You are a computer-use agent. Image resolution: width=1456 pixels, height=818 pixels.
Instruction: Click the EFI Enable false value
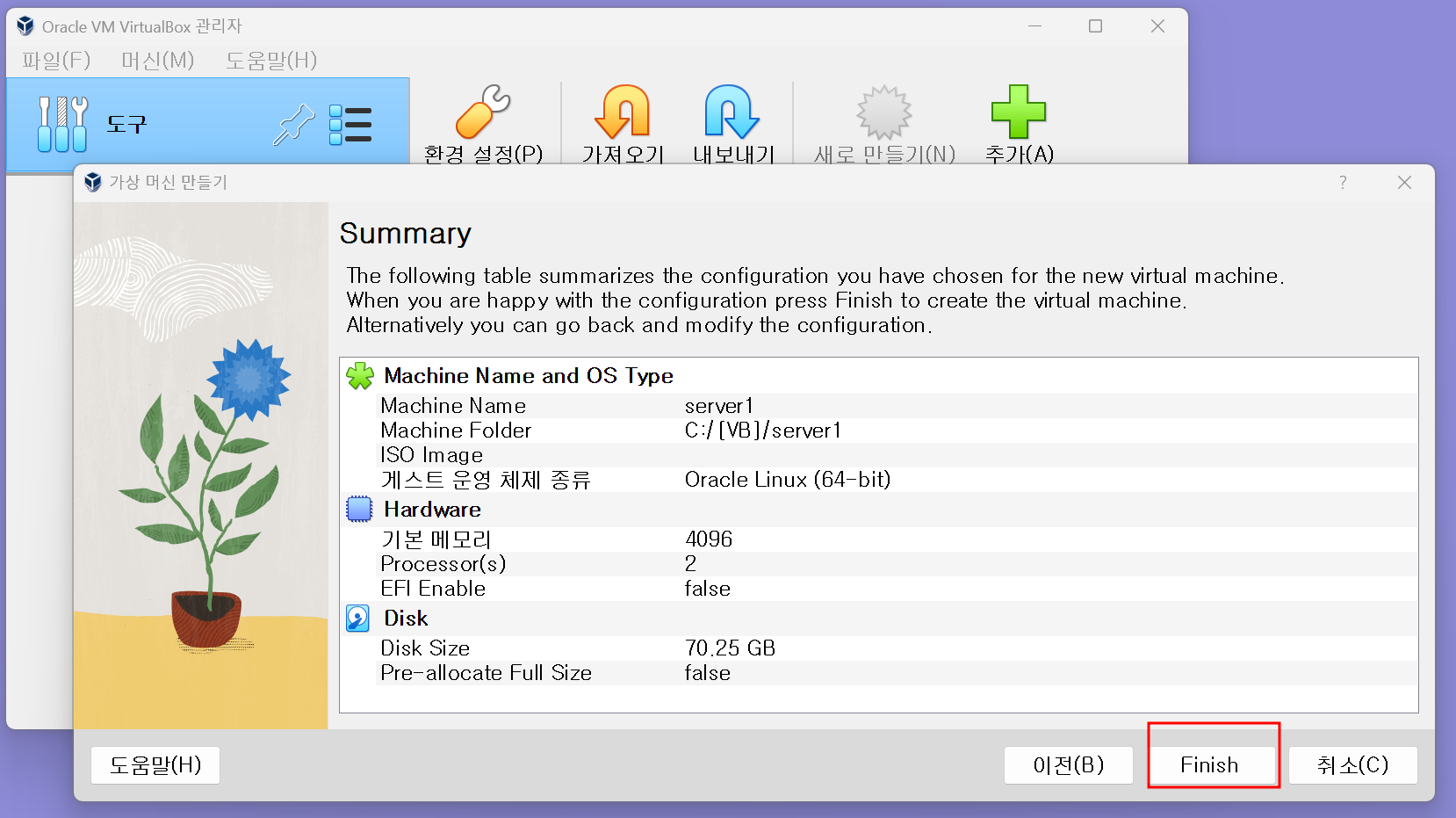tap(708, 589)
